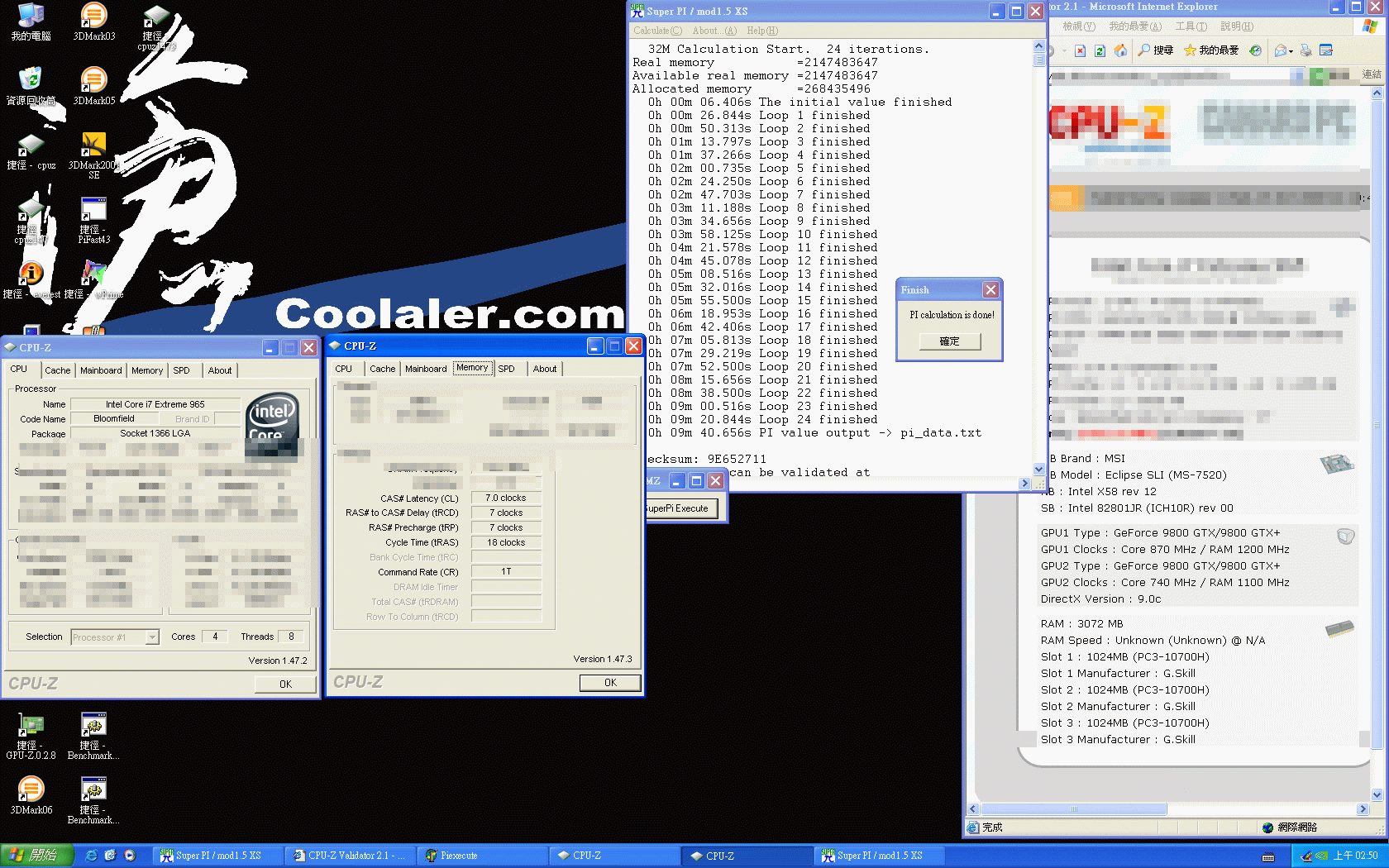Click 確定 in the Finish dialog
Image resolution: width=1389 pixels, height=868 pixels.
tap(950, 341)
